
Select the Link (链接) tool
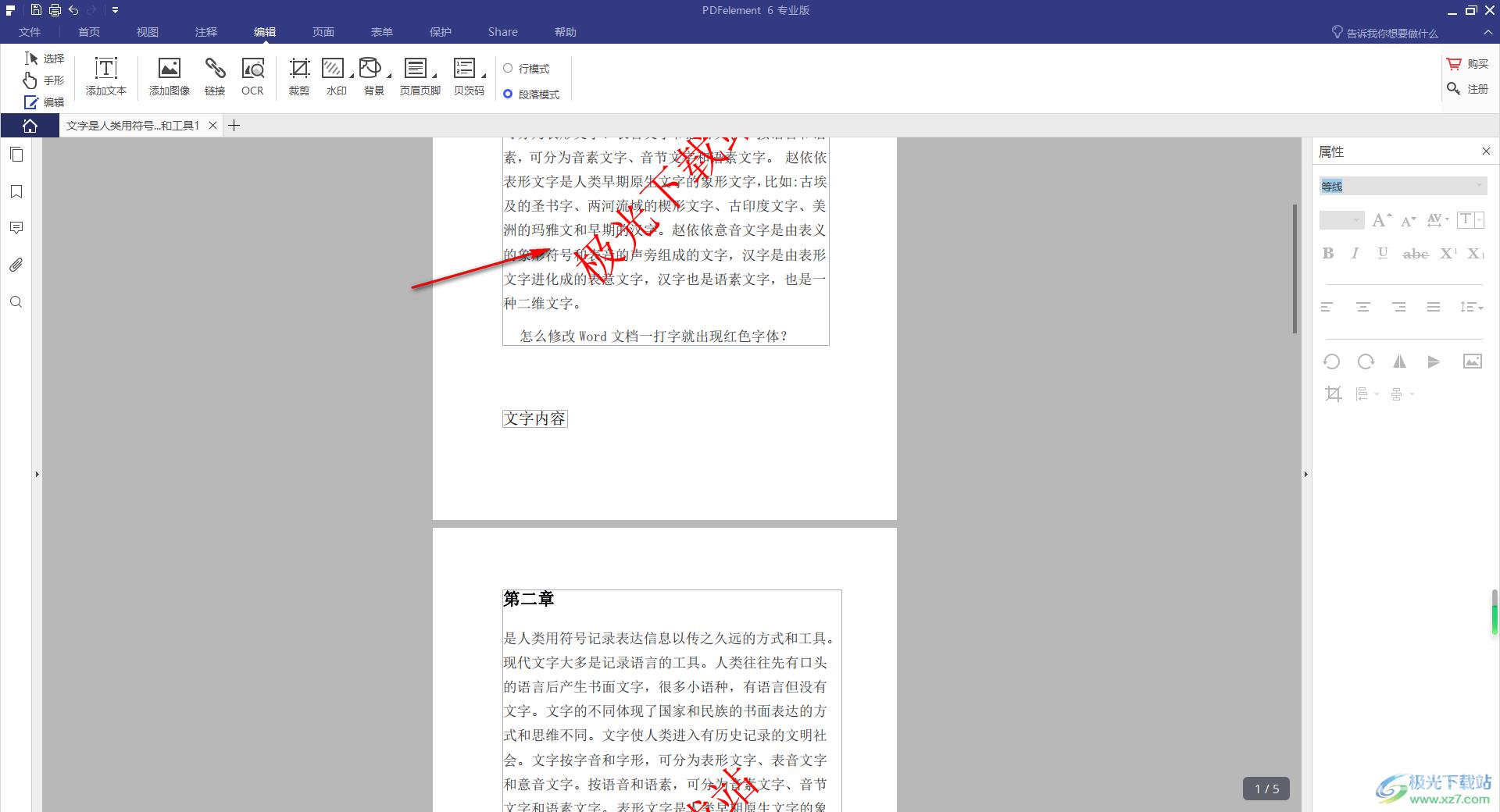pyautogui.click(x=215, y=77)
